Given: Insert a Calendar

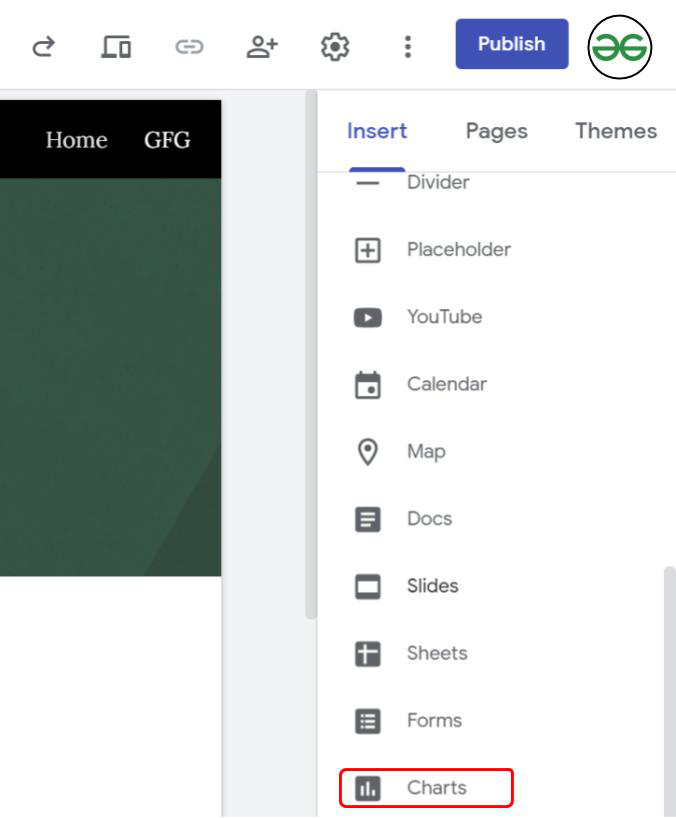Looking at the screenshot, I should [x=446, y=384].
